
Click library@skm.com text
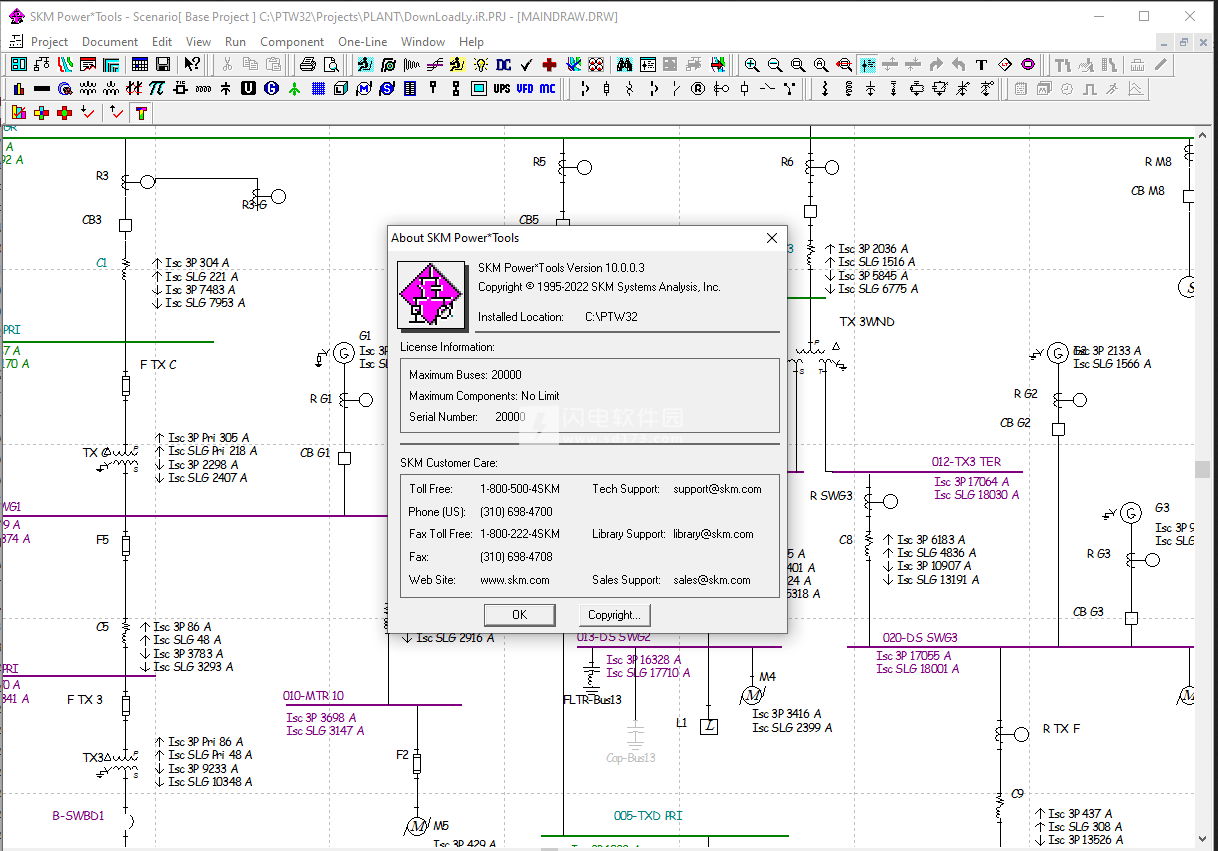713,534
